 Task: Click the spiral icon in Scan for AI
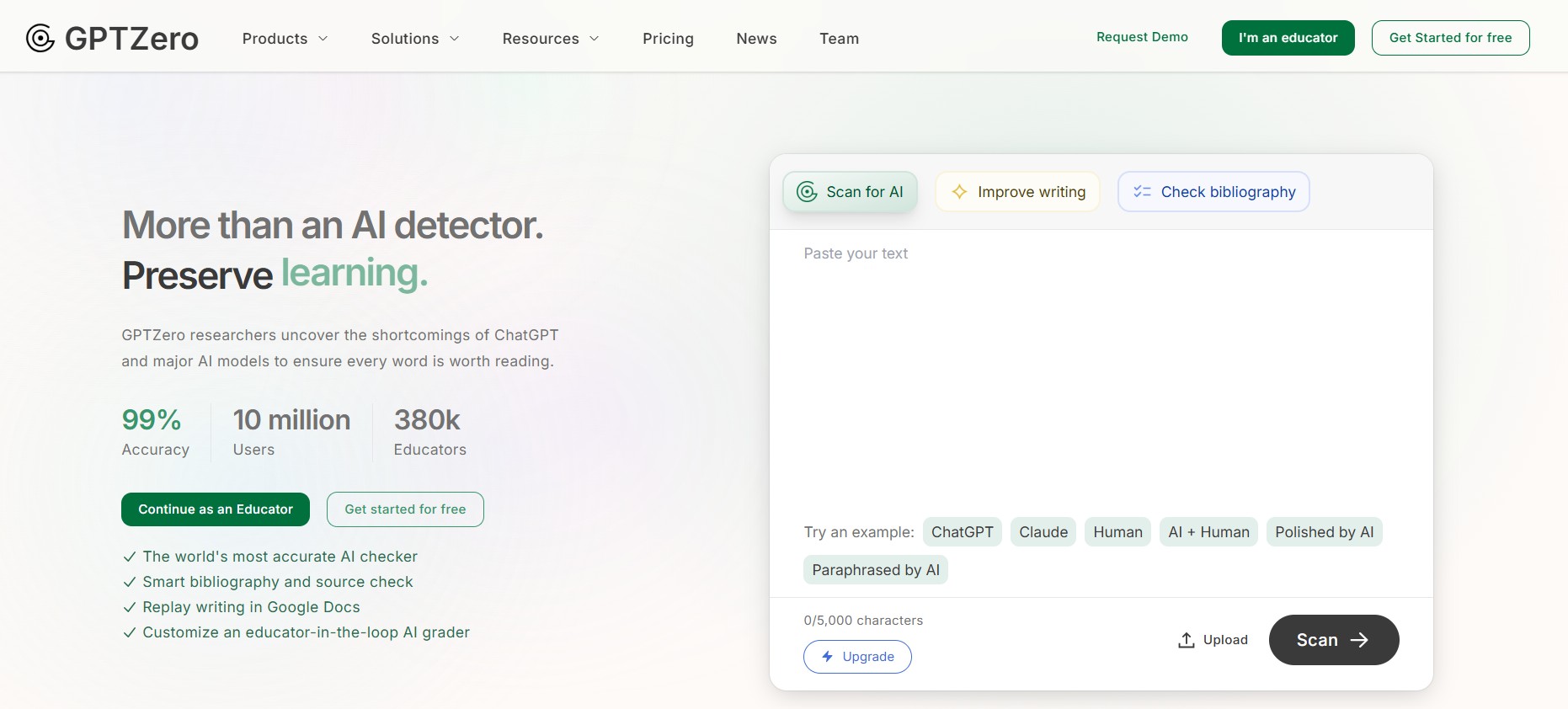(807, 192)
